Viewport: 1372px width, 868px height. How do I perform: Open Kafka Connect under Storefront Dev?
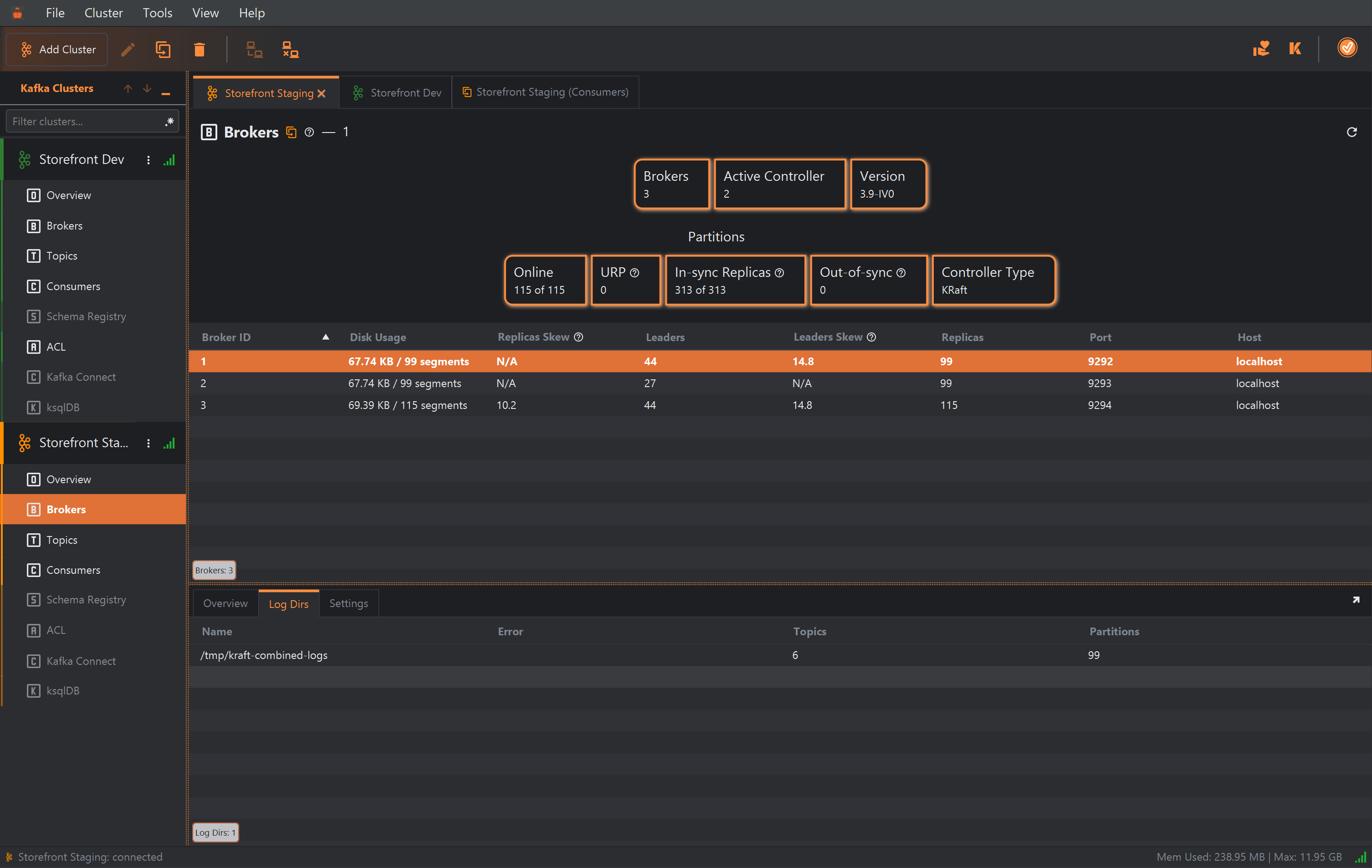click(x=94, y=377)
